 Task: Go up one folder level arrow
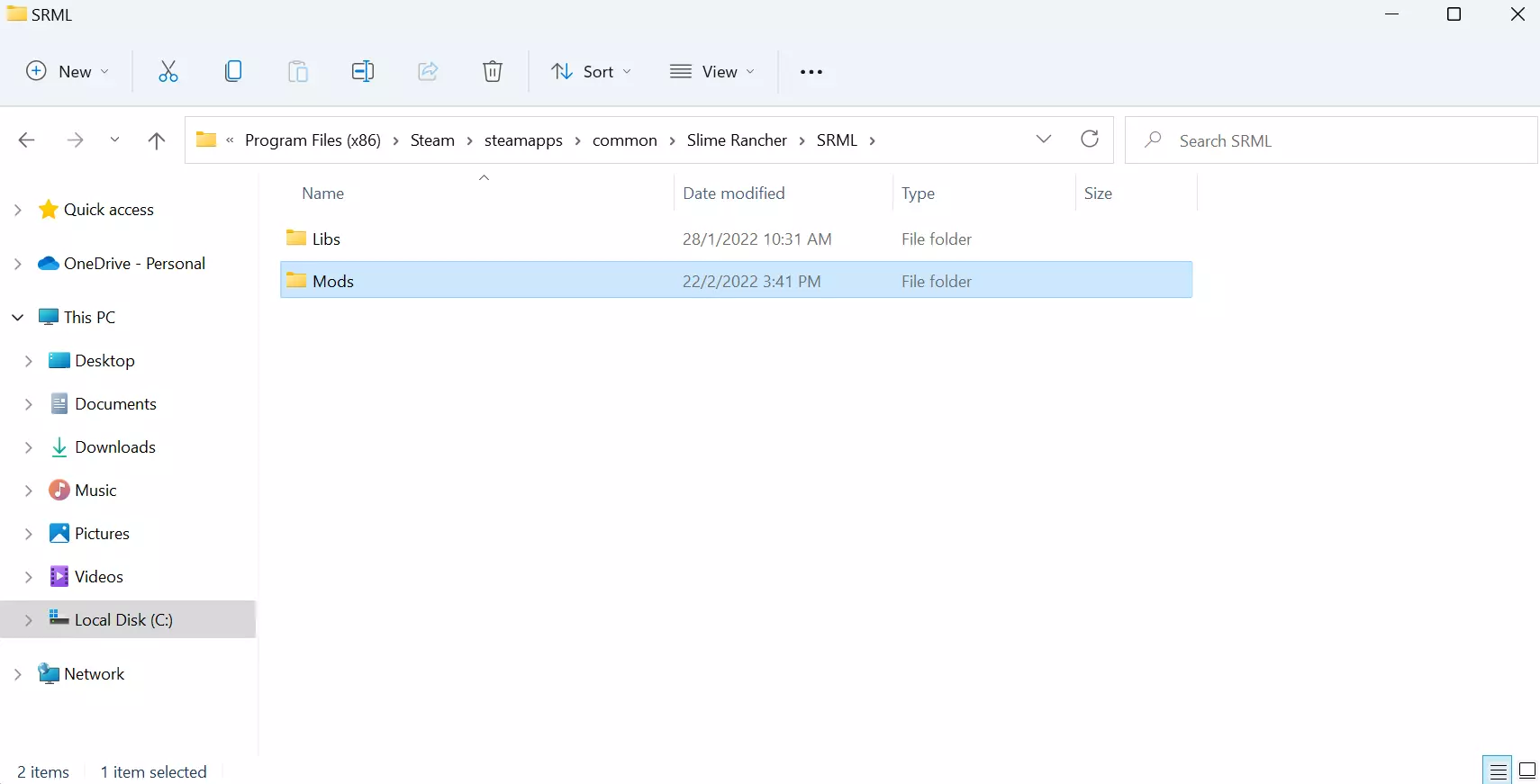coord(157,140)
